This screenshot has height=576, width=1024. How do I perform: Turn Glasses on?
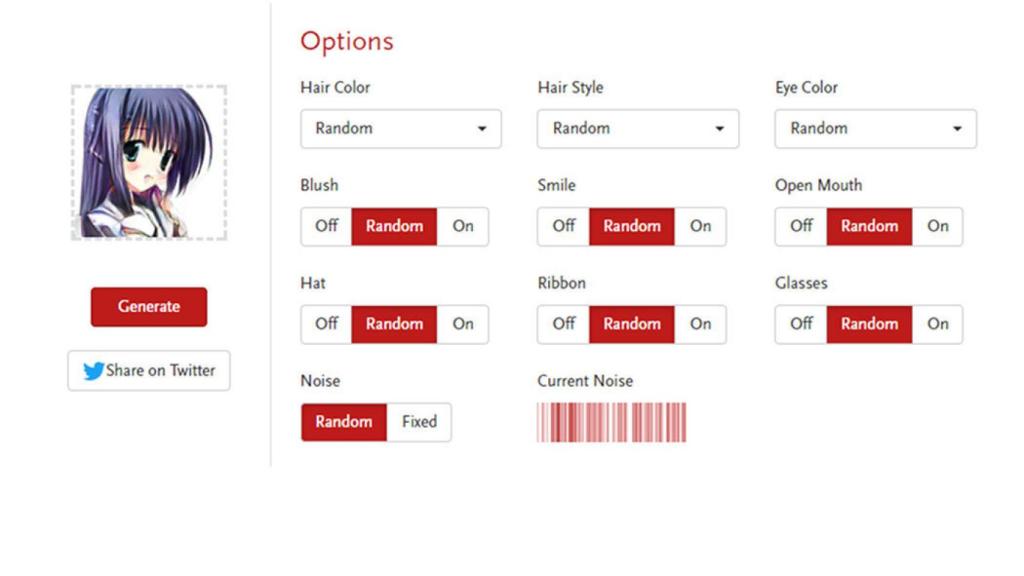click(937, 324)
